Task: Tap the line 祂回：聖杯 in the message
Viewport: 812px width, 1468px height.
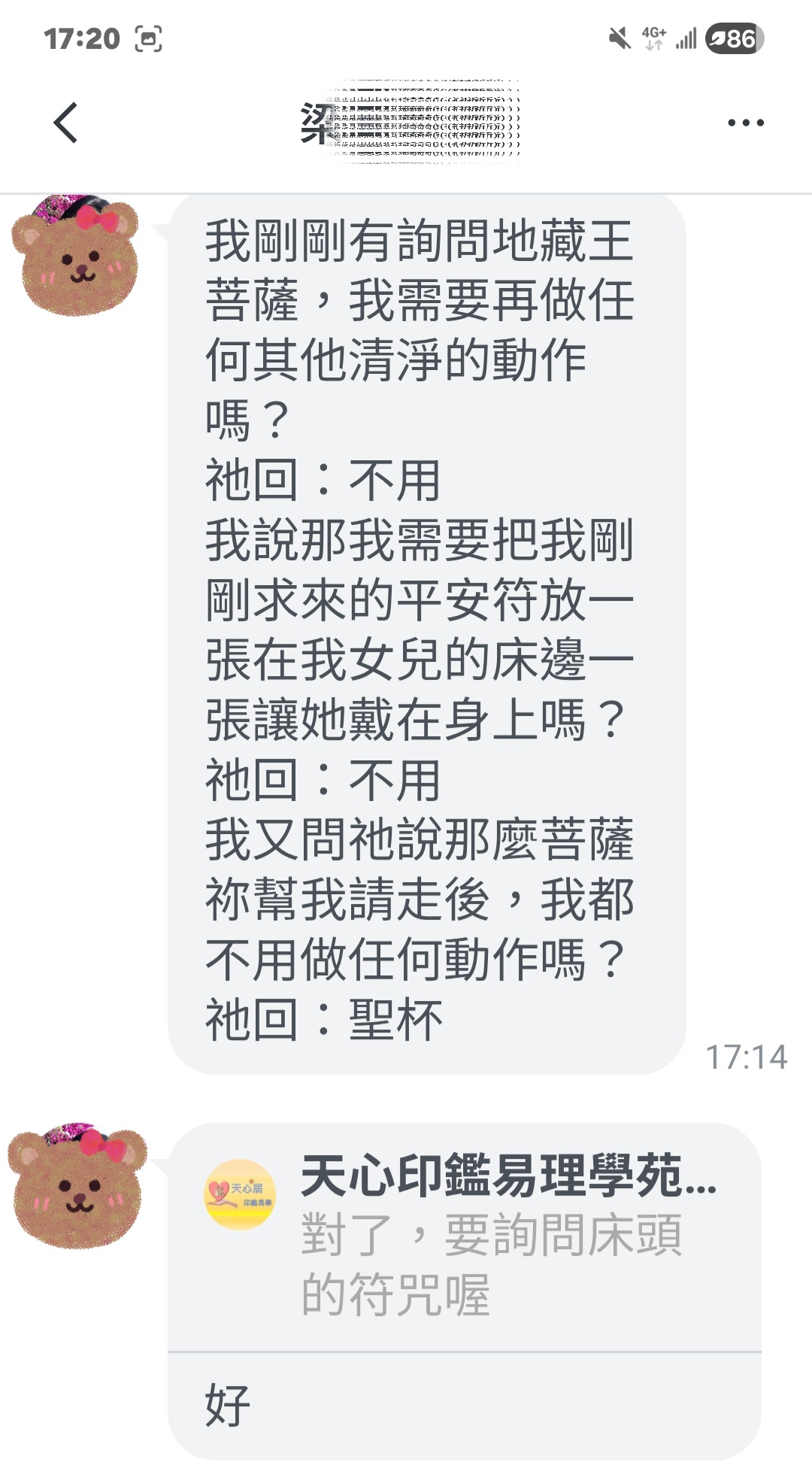Action: click(x=324, y=1020)
